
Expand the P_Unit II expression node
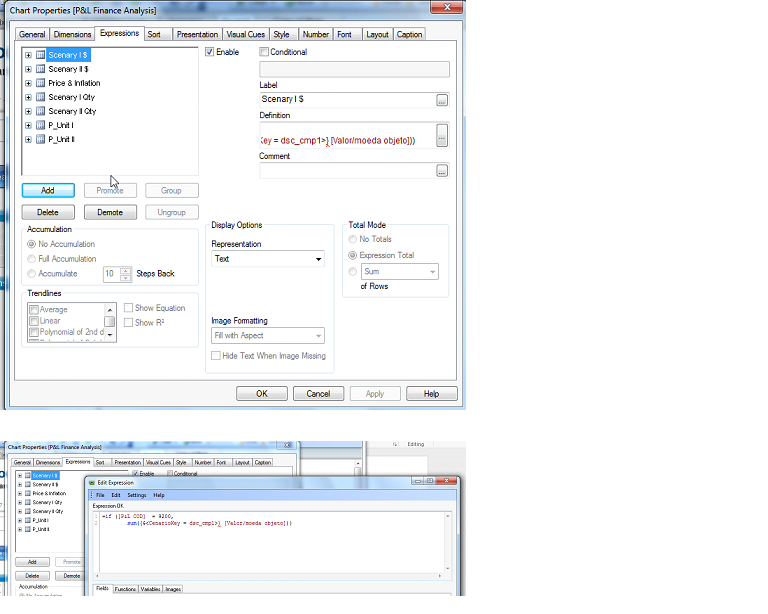28,140
